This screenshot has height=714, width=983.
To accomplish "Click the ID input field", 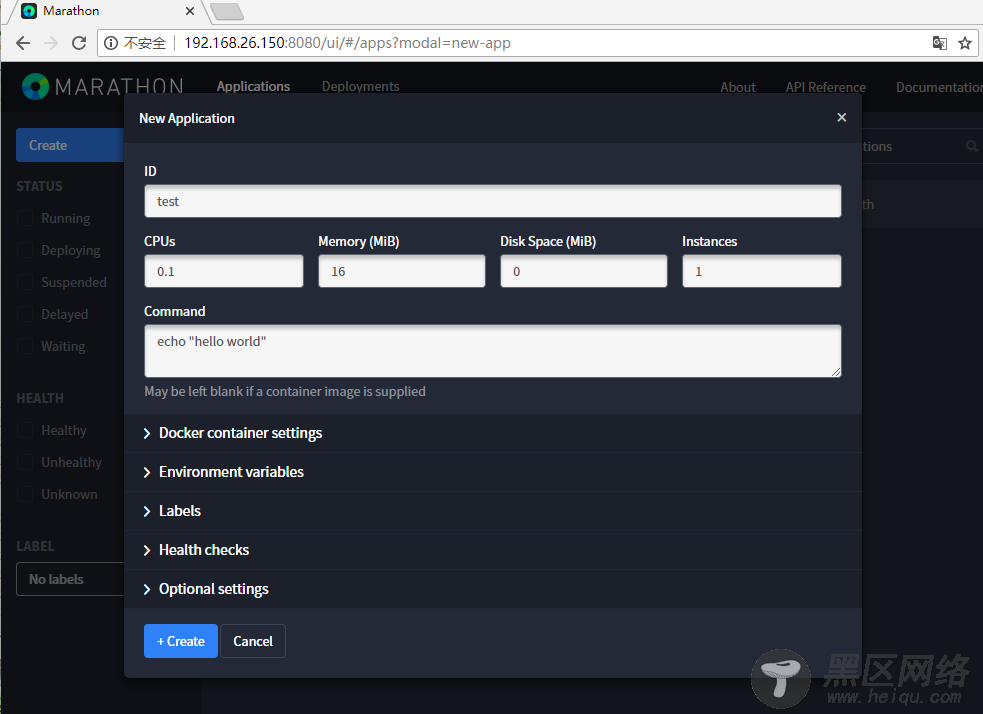I will coord(493,201).
